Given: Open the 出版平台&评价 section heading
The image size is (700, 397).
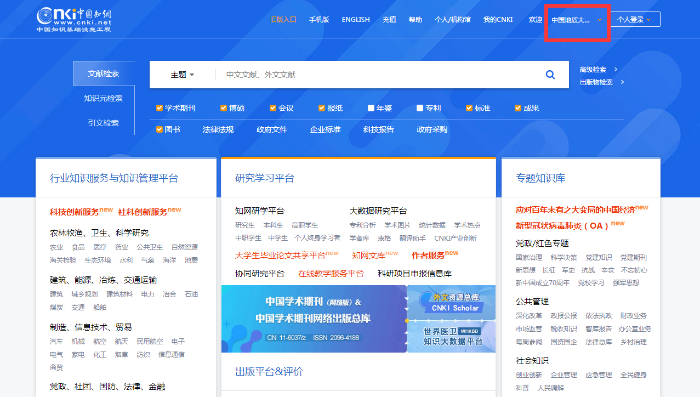Looking at the screenshot, I should (269, 372).
